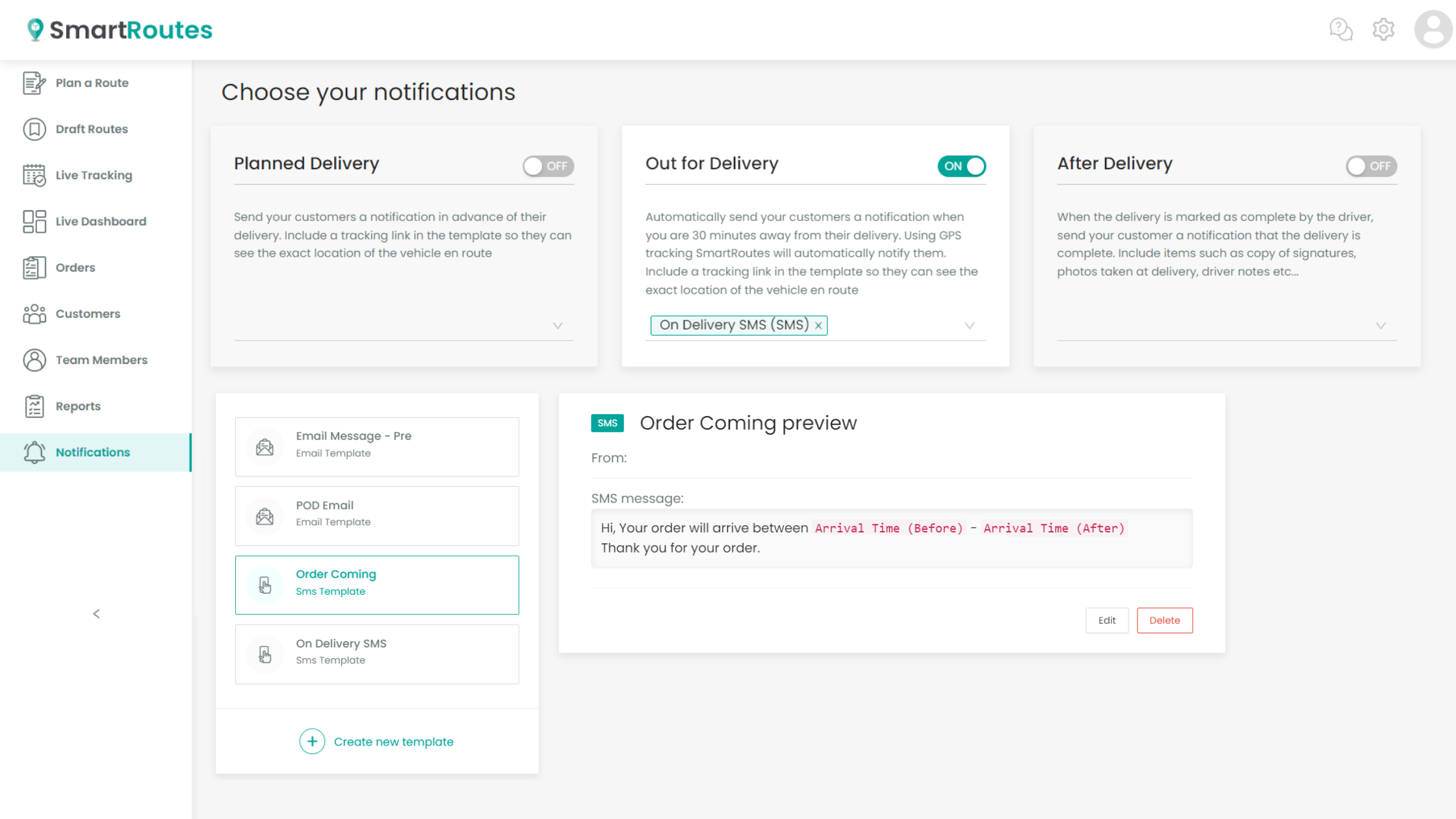This screenshot has height=819, width=1456.
Task: Click the SMS badge in preview header
Action: coord(607,423)
